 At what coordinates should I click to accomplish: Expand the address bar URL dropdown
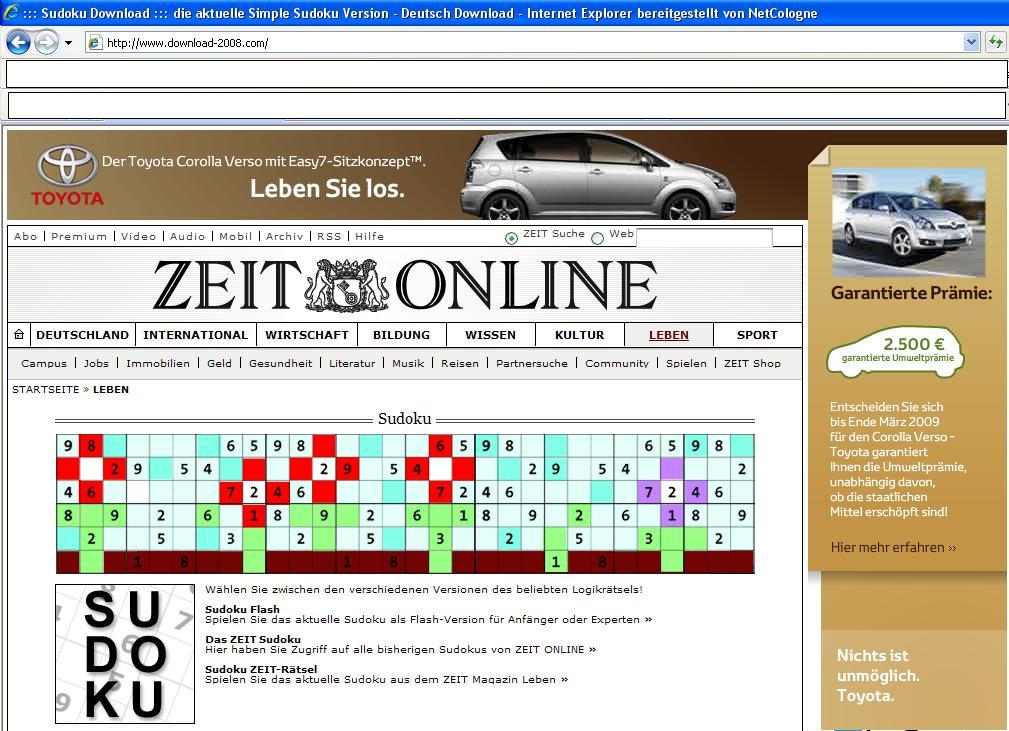point(970,42)
